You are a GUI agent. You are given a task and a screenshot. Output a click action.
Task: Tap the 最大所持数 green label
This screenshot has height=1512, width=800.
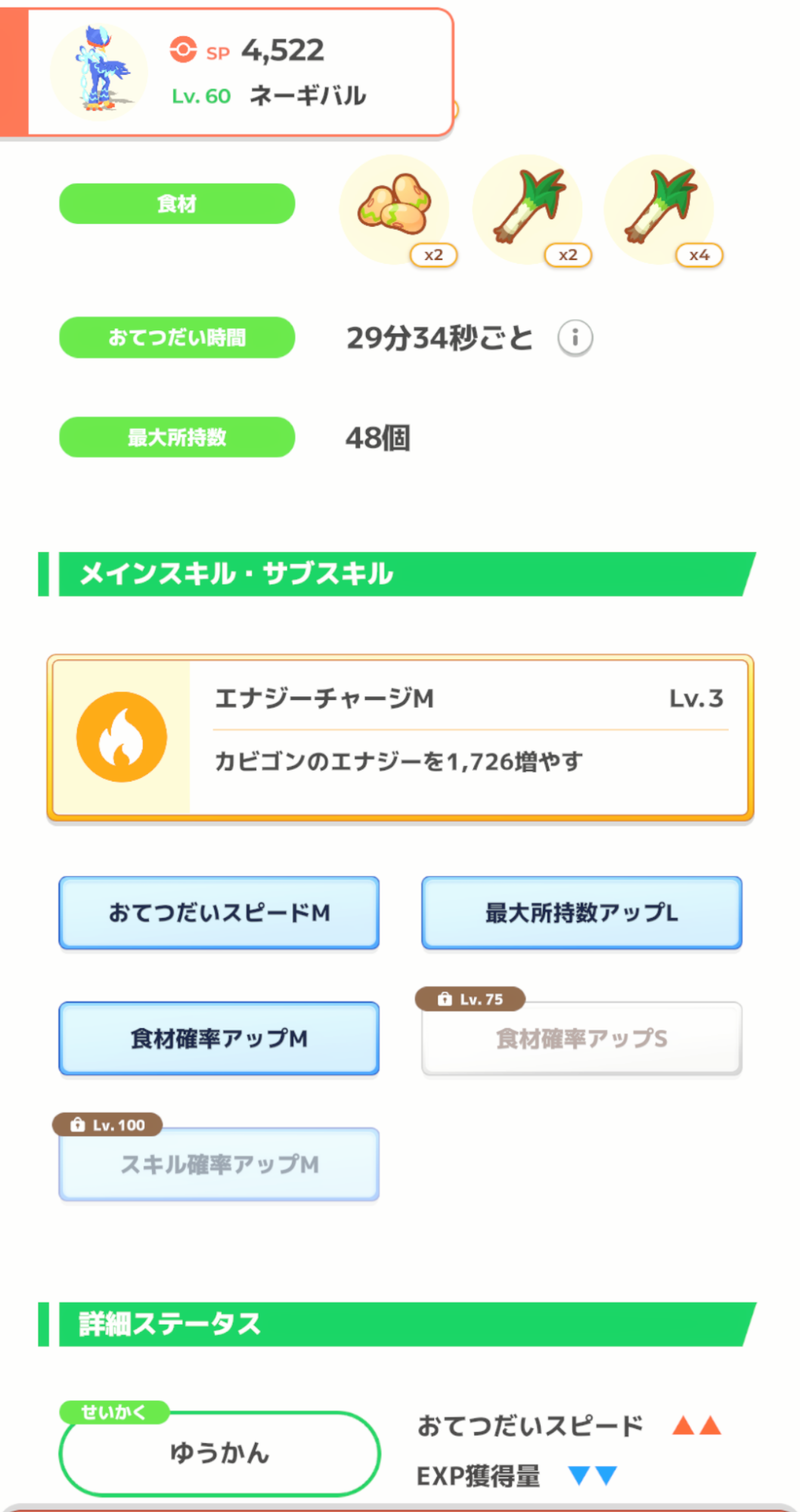[177, 437]
